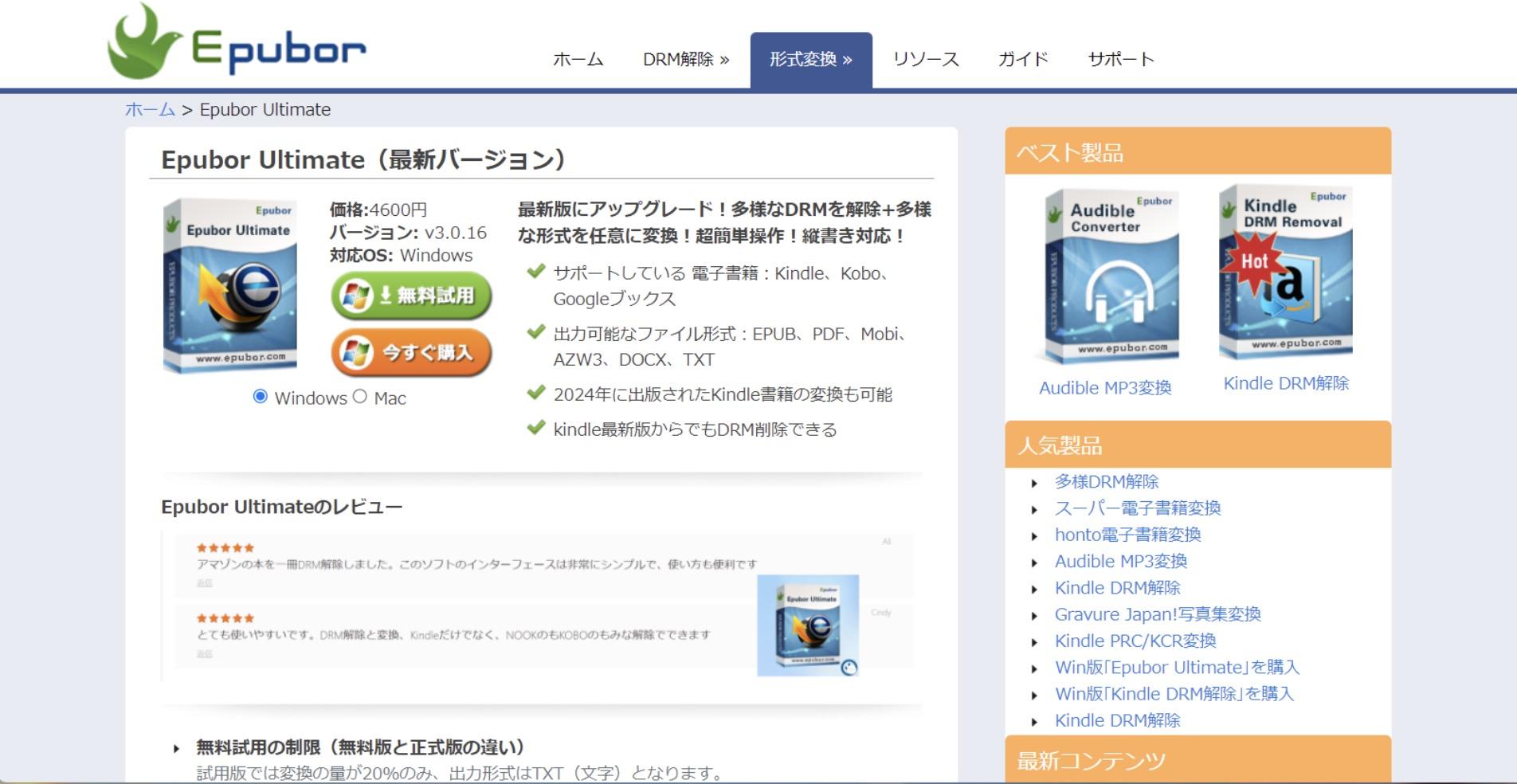
Task: Click the review section product box image
Action: (x=808, y=625)
